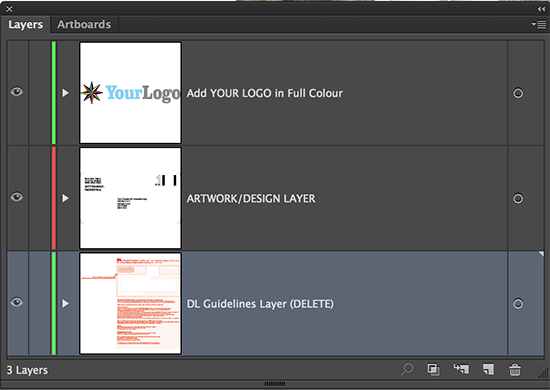
Task: Hide the Add YOUR LOGO layer
Action: [16, 92]
